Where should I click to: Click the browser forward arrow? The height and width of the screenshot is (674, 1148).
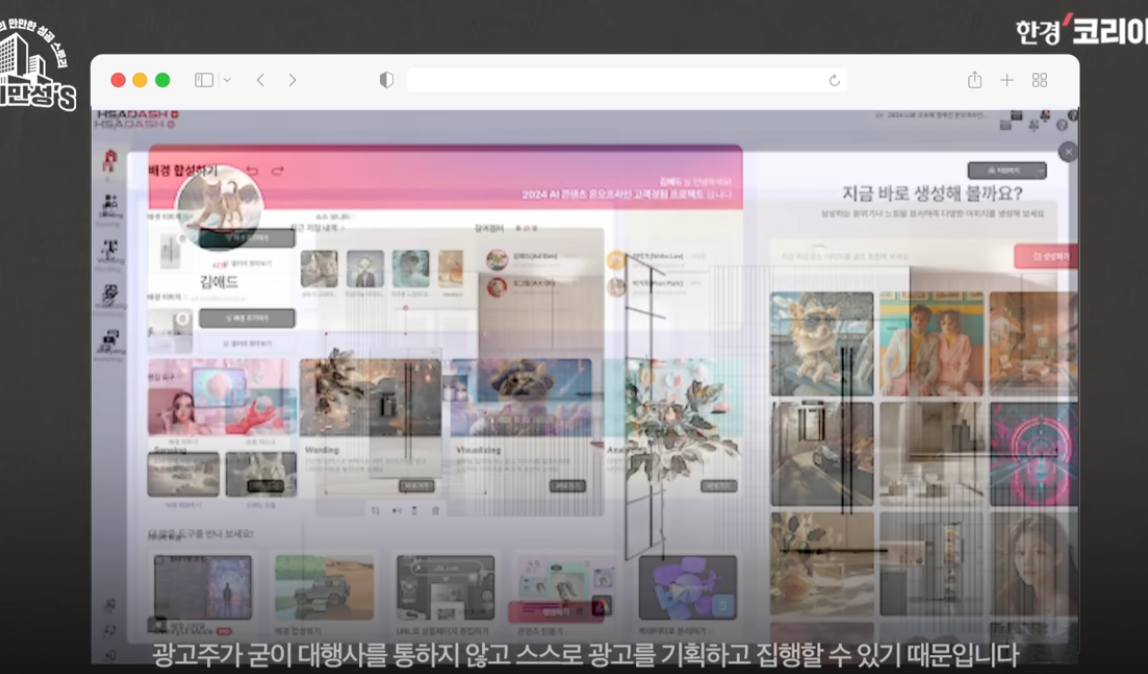pos(292,80)
